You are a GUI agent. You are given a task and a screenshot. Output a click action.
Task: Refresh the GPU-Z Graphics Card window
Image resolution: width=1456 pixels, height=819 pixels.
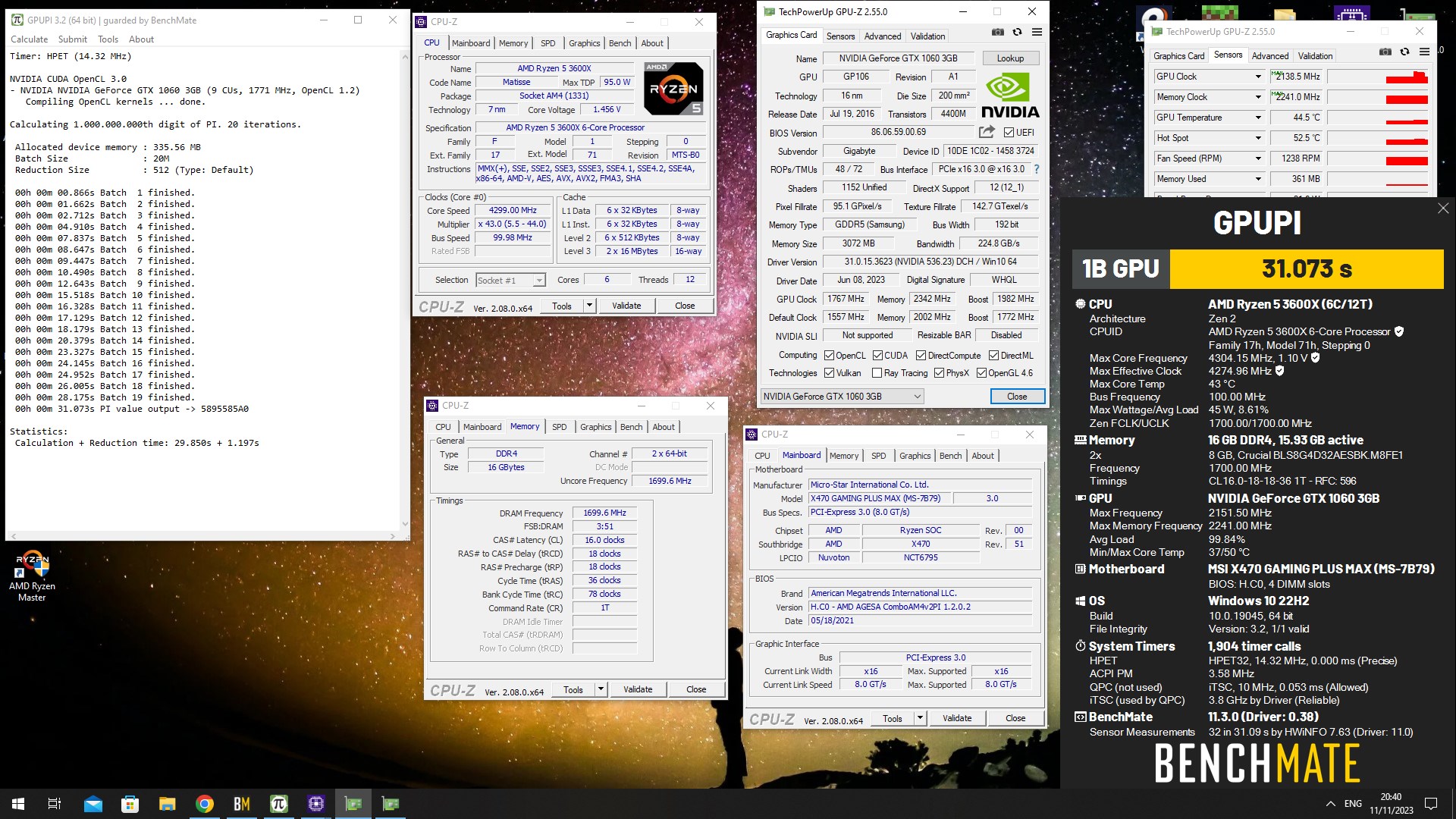(1017, 33)
